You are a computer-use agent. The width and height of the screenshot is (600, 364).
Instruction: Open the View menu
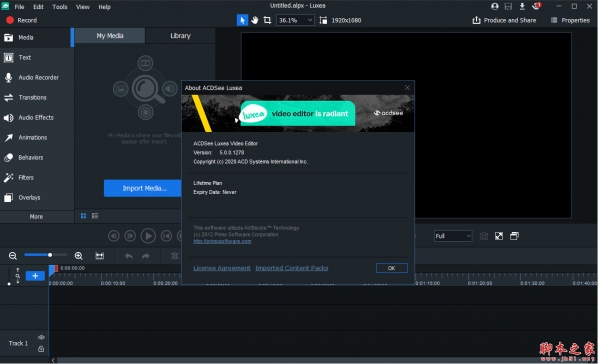tap(83, 7)
